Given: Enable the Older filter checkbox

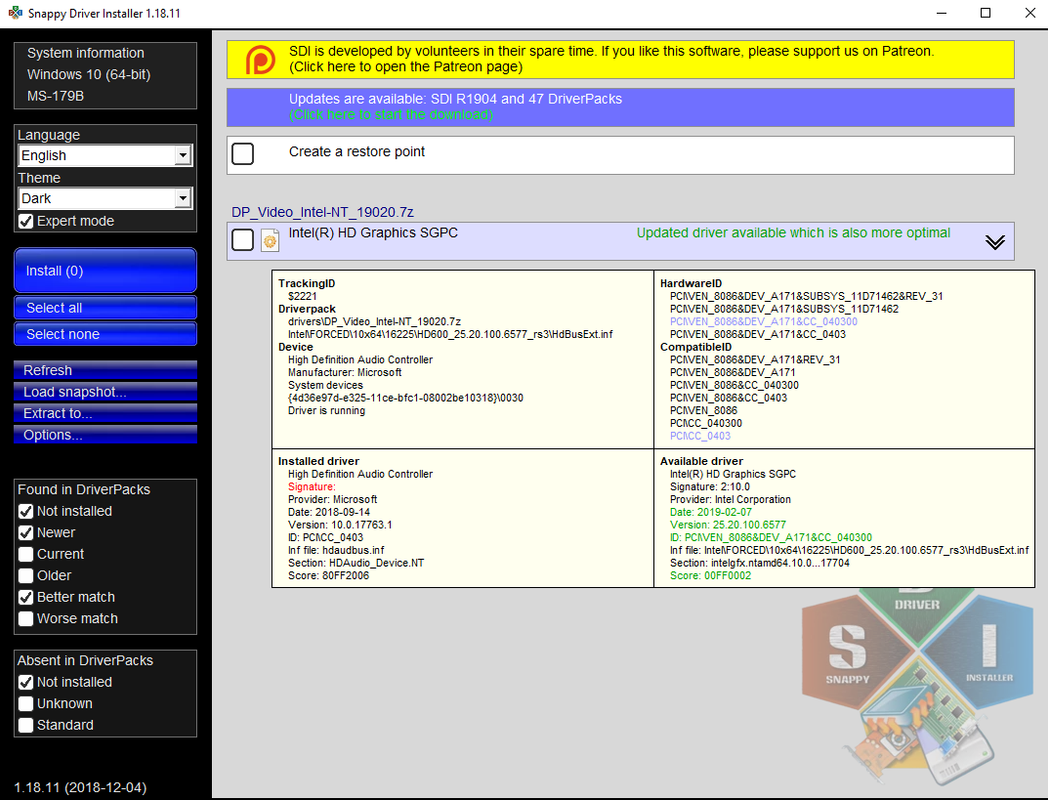Looking at the screenshot, I should pyautogui.click(x=26, y=575).
